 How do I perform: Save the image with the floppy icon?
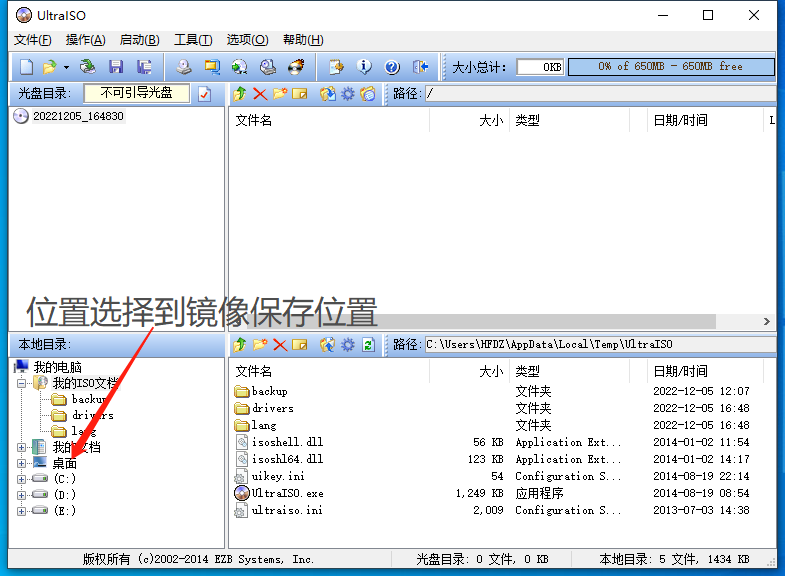[116, 67]
